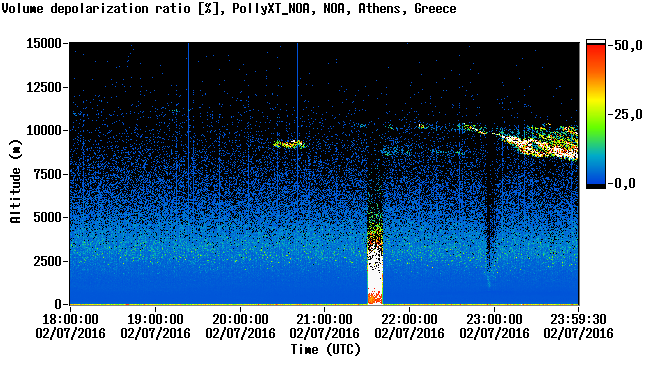The height and width of the screenshot is (389, 665).
Task: Click the Time (UTC) axis title
Action: 325,350
